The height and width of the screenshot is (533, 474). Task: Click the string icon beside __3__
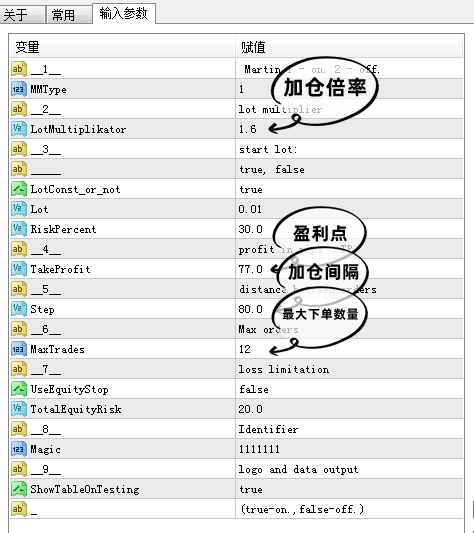[x=19, y=149]
